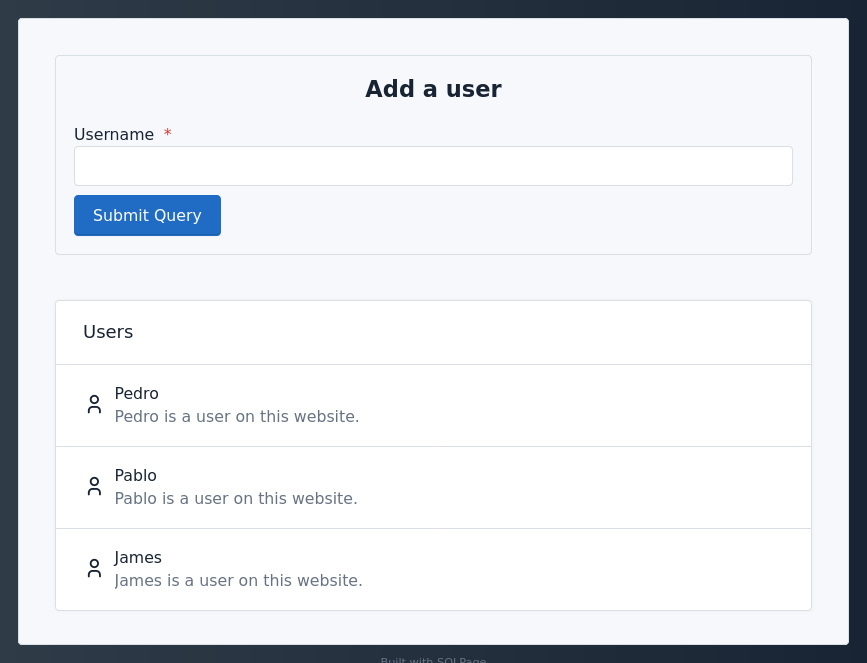Select the Pablo user name

[135, 475]
